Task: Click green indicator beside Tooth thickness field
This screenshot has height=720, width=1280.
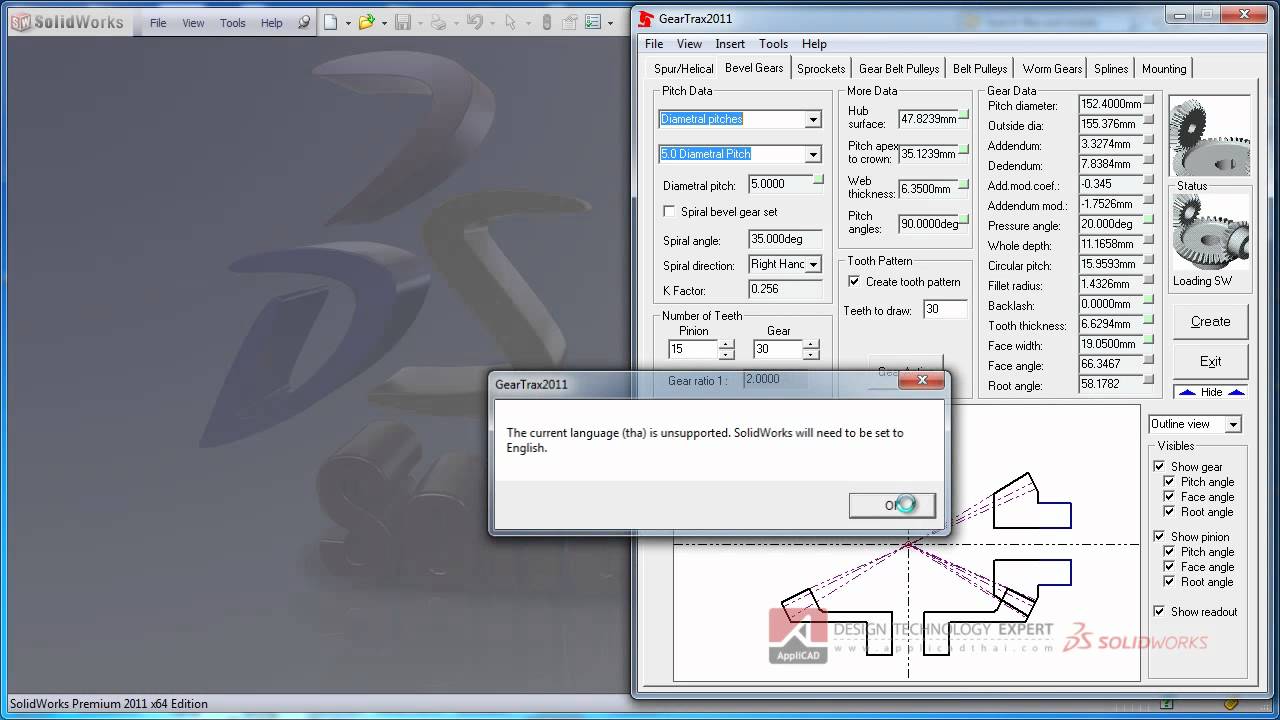Action: click(1149, 320)
